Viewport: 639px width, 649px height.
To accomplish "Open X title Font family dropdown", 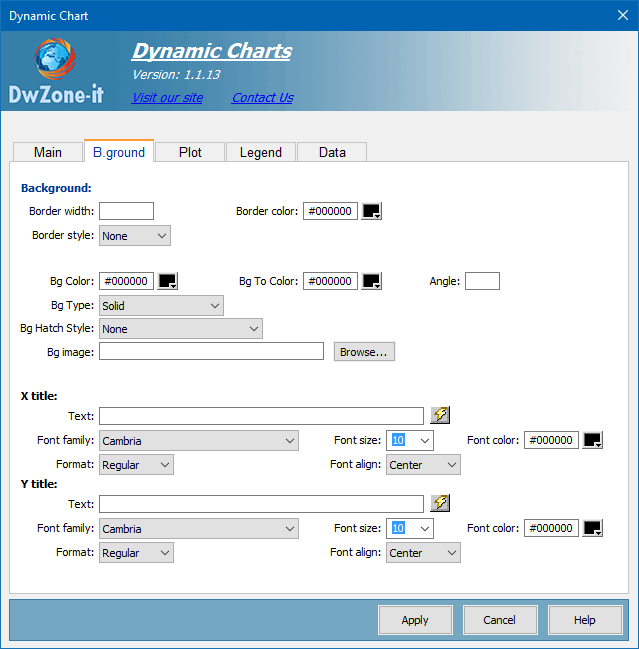I will [199, 441].
